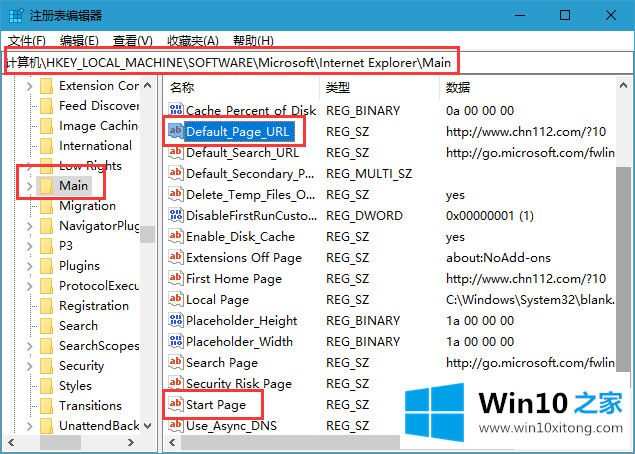Screen dimensions: 635x454
Task: Click tree pane scroll up arrow
Action: (x=147, y=85)
